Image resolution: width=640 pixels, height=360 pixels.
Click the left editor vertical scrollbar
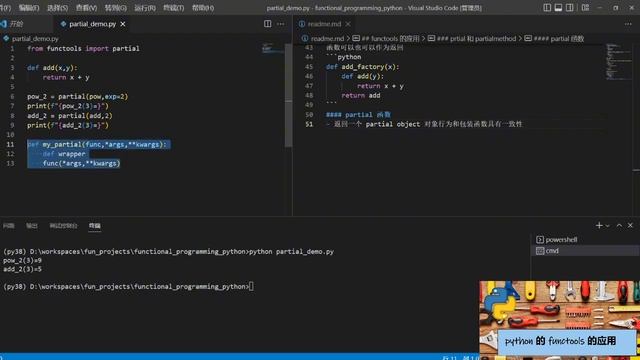pos(289,95)
